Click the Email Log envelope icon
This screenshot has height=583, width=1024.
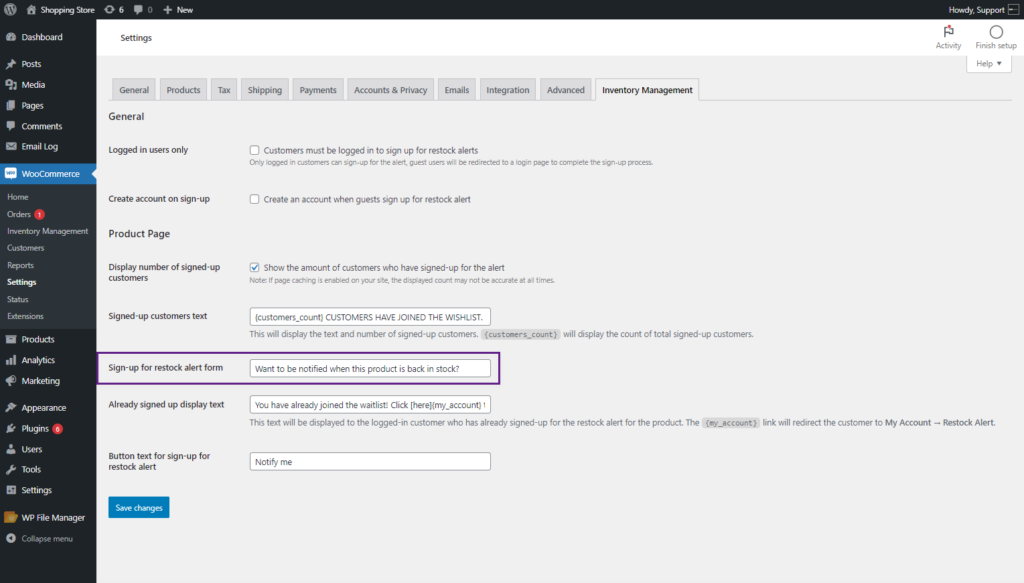(x=11, y=146)
